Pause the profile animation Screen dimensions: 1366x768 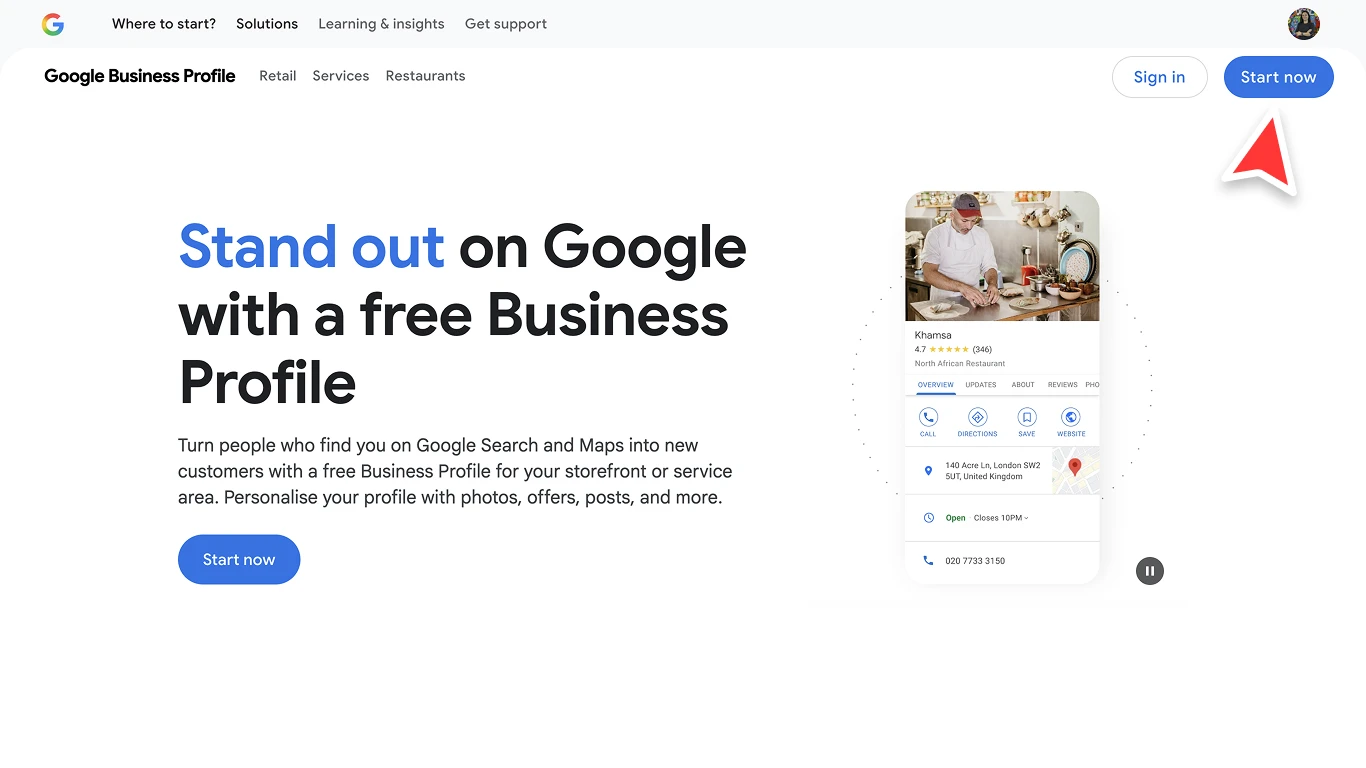[1149, 570]
